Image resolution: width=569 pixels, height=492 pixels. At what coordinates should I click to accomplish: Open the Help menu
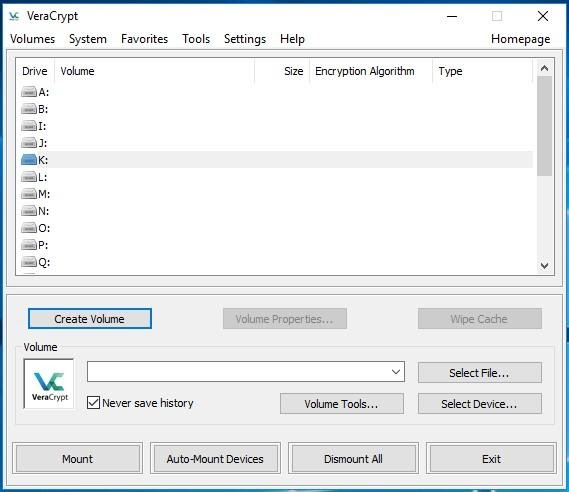pos(292,39)
